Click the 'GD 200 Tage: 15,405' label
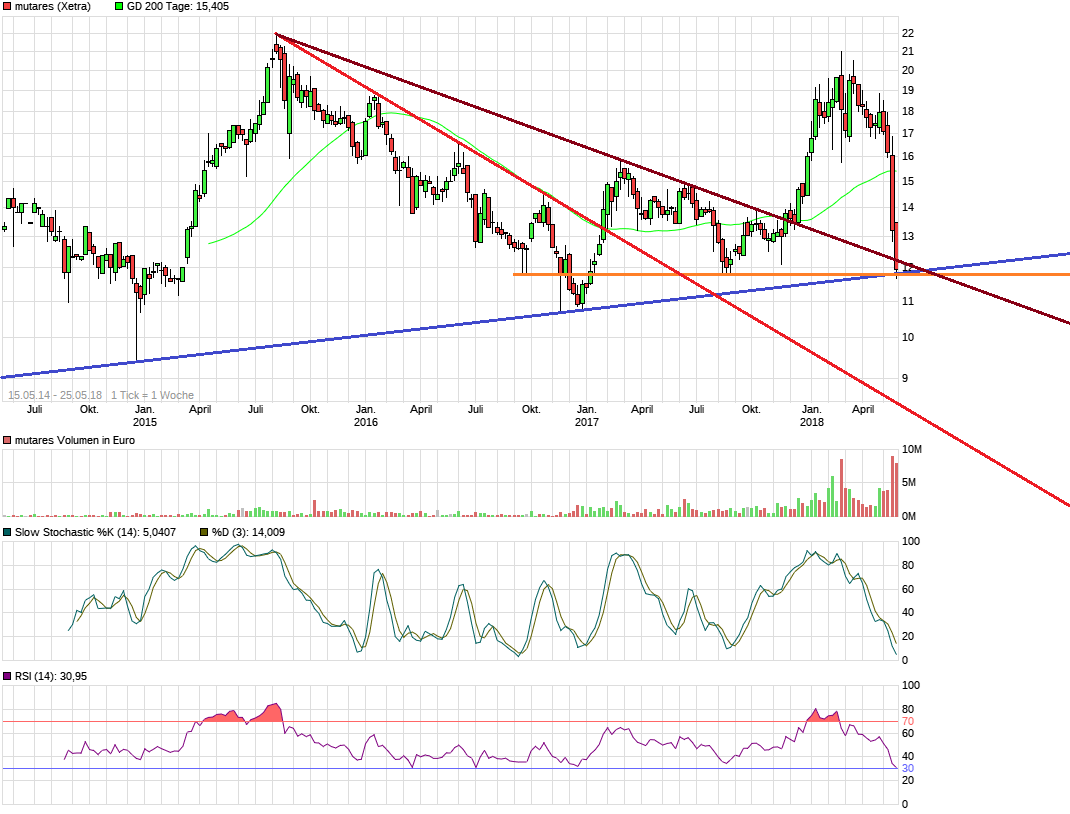Image resolution: width=1070 pixels, height=814 pixels. click(177, 6)
